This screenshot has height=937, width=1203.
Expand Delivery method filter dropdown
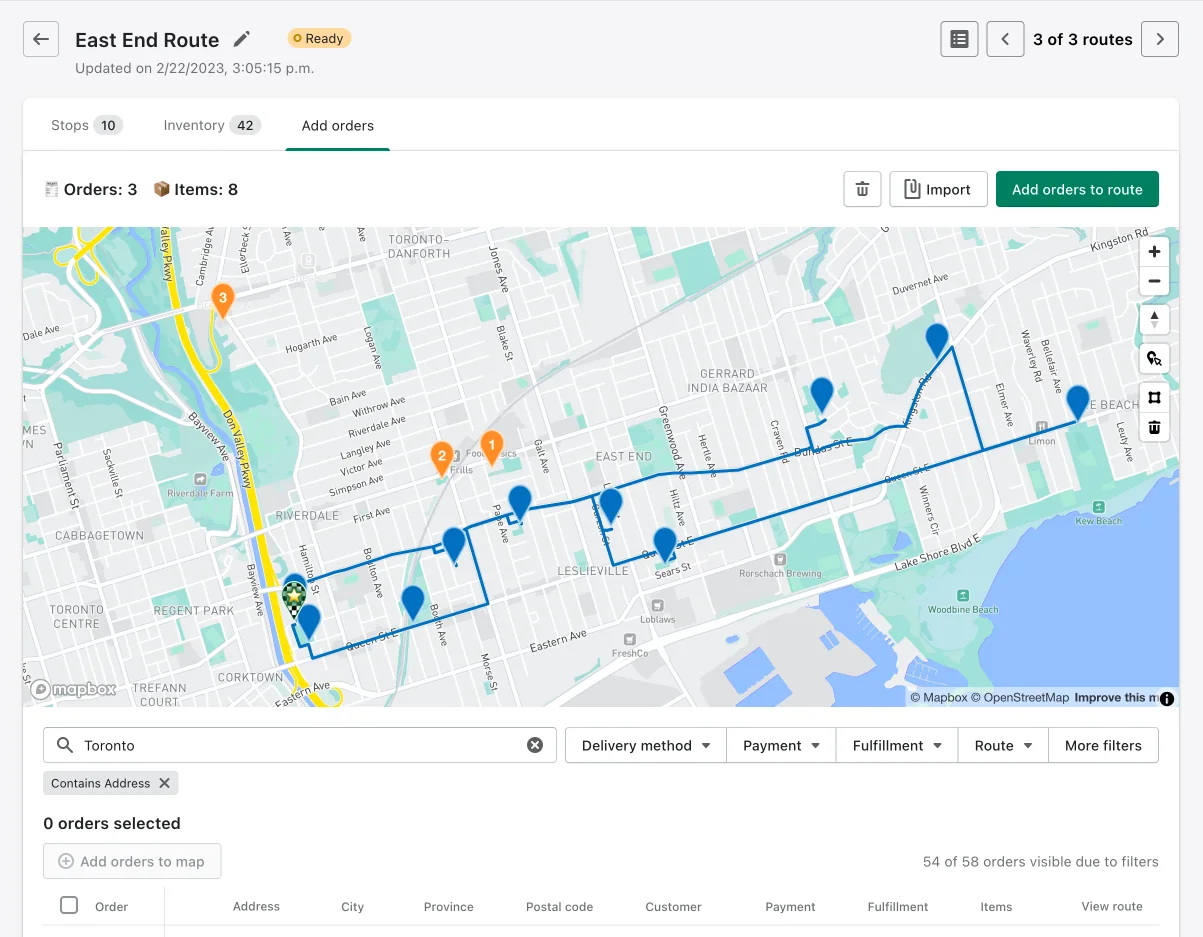pyautogui.click(x=646, y=745)
